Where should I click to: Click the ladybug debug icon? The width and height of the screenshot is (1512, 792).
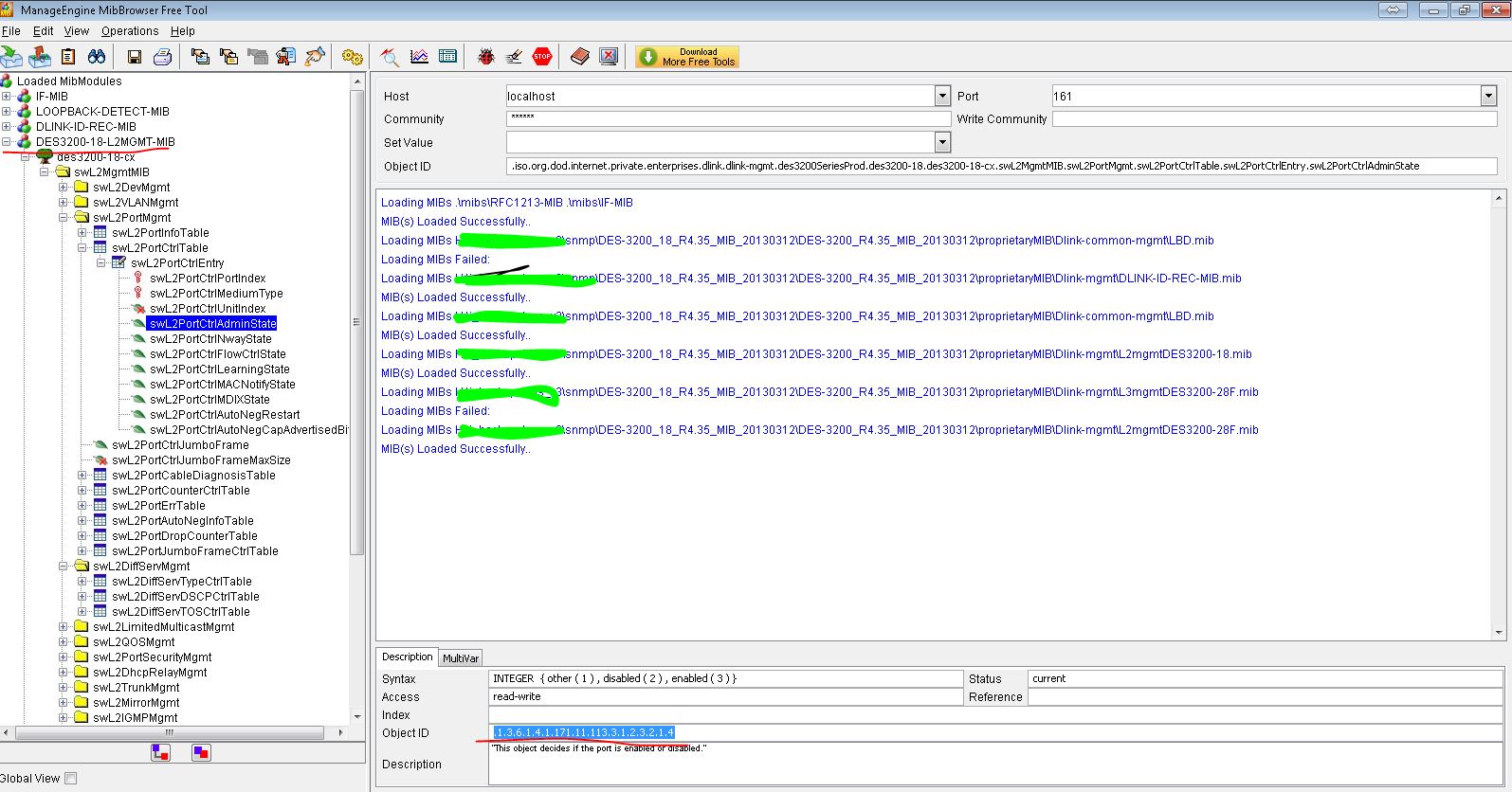[x=485, y=57]
